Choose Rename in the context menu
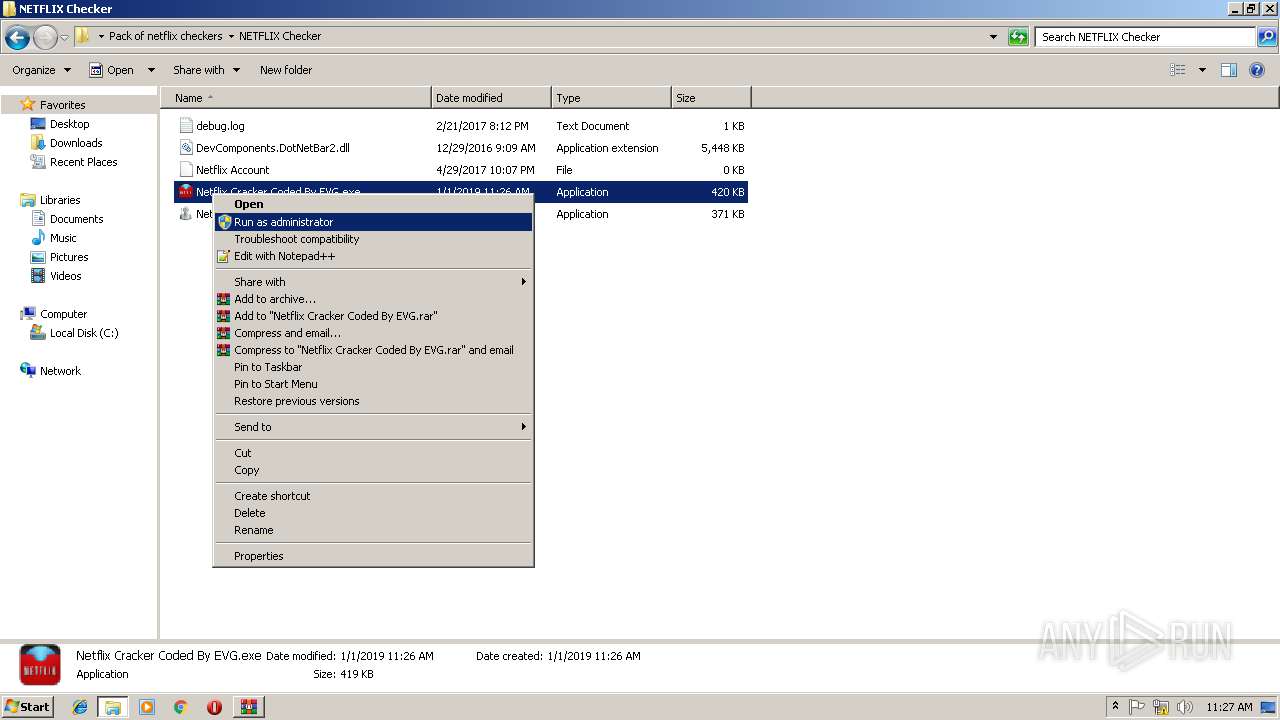This screenshot has height=720, width=1280. click(374, 530)
